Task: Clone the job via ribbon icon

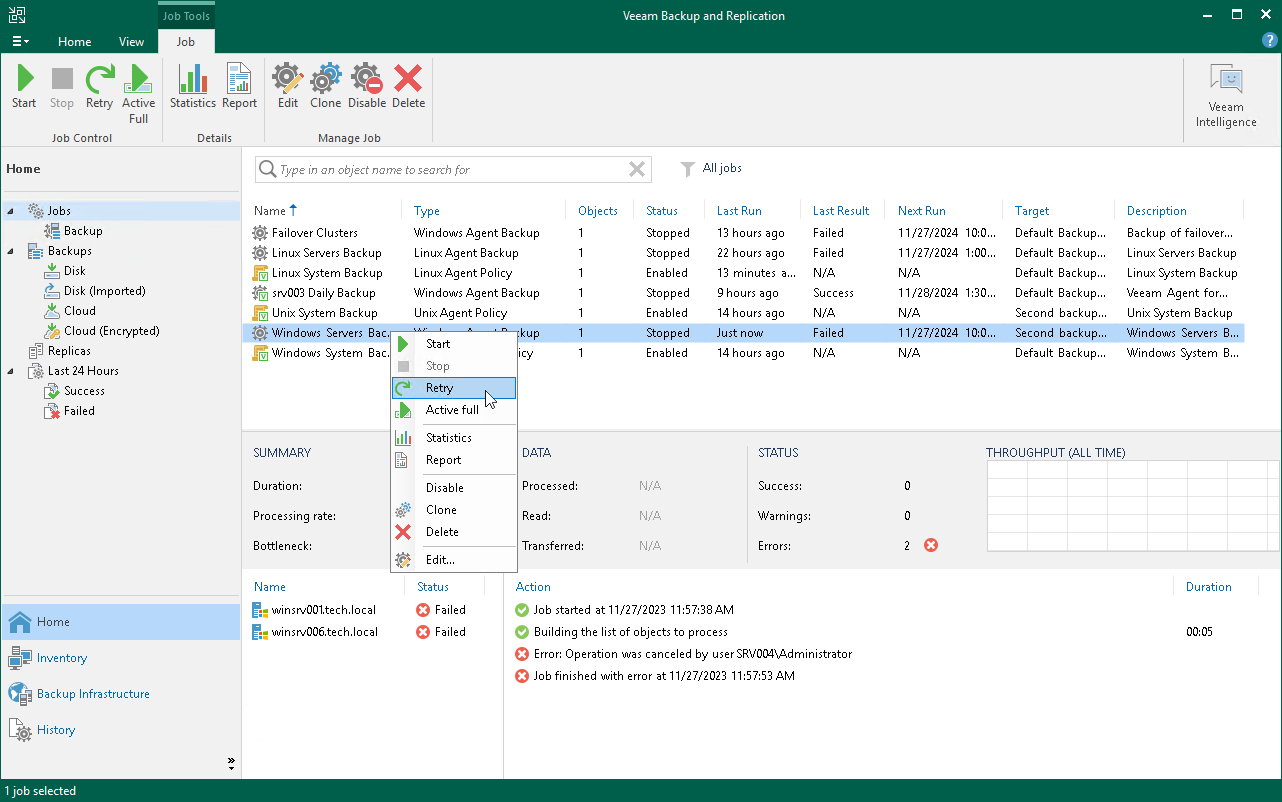Action: (326, 87)
